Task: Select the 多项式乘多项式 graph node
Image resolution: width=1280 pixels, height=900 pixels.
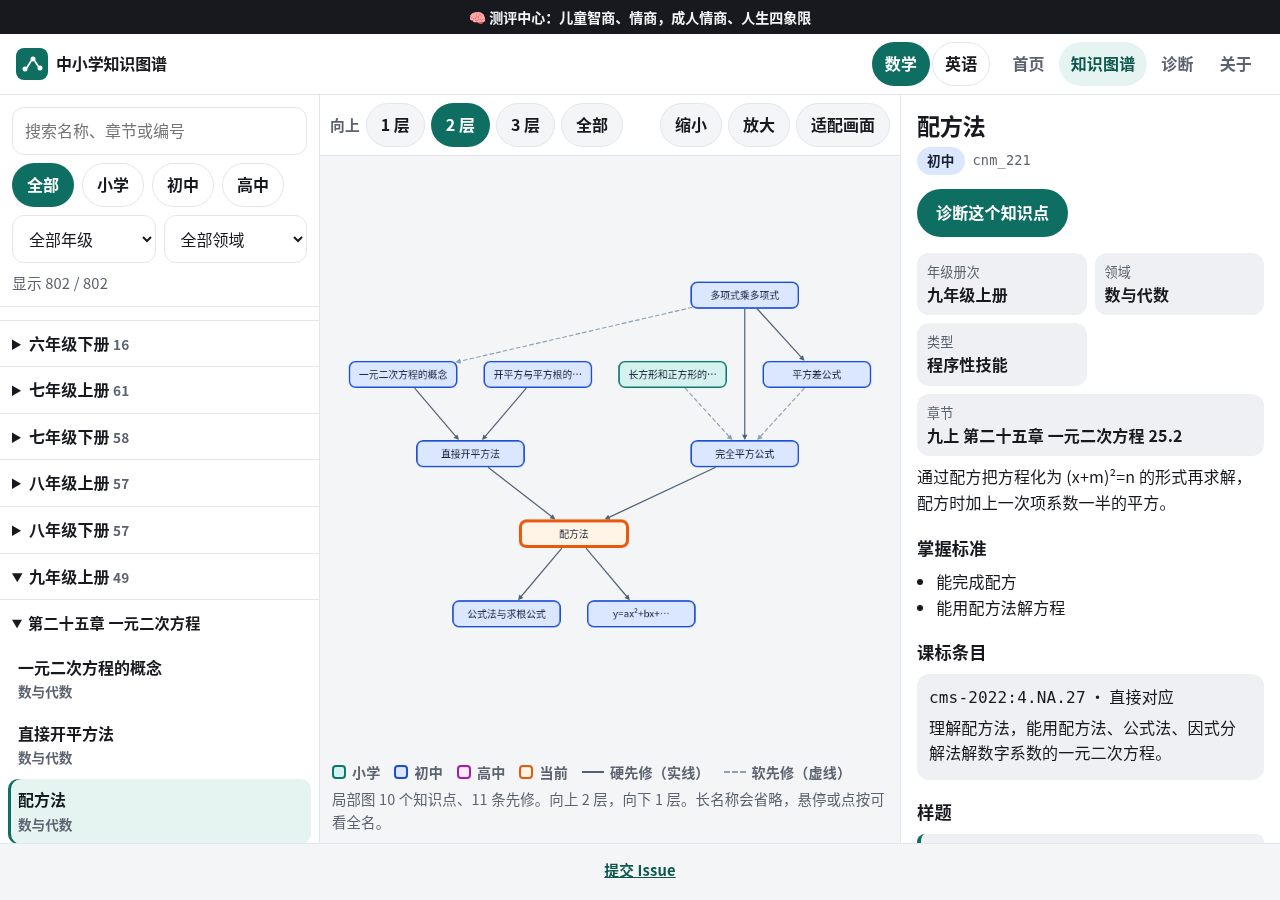Action: (x=745, y=295)
